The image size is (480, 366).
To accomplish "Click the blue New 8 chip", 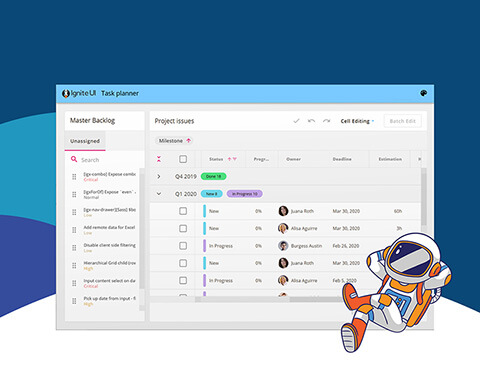I will (x=211, y=194).
